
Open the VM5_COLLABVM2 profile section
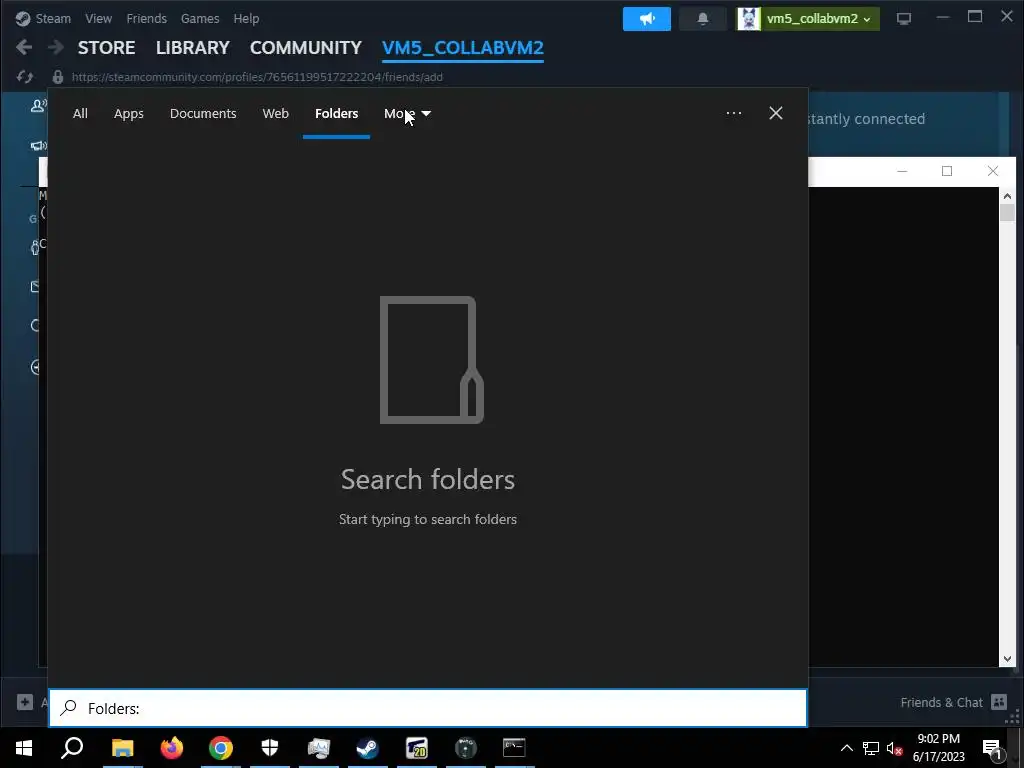[x=463, y=48]
